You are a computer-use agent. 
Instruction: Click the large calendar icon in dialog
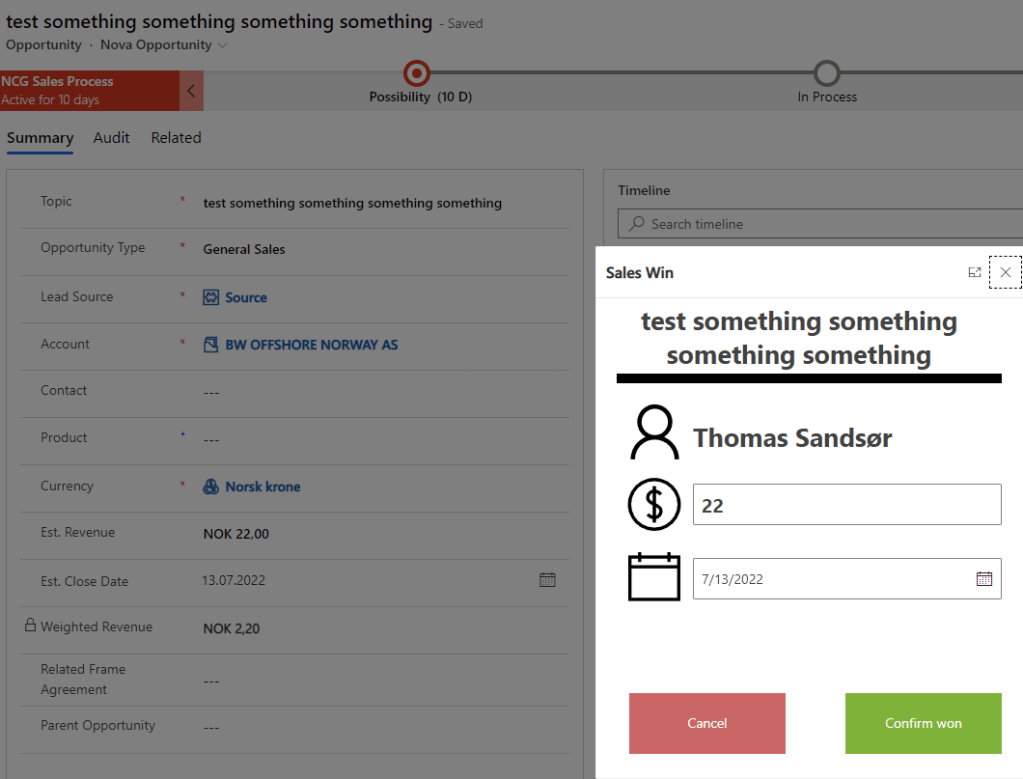(654, 577)
